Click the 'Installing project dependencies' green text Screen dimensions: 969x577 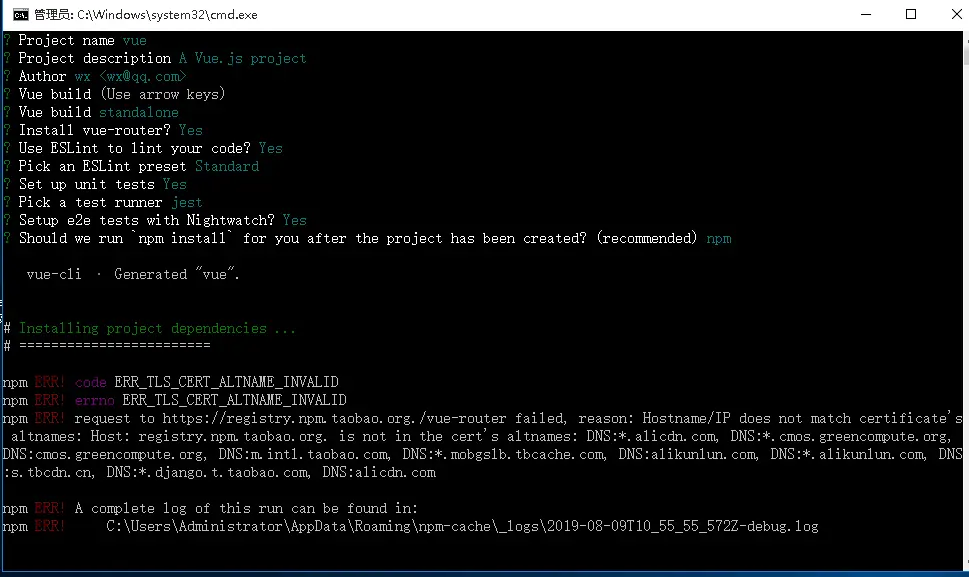click(157, 328)
